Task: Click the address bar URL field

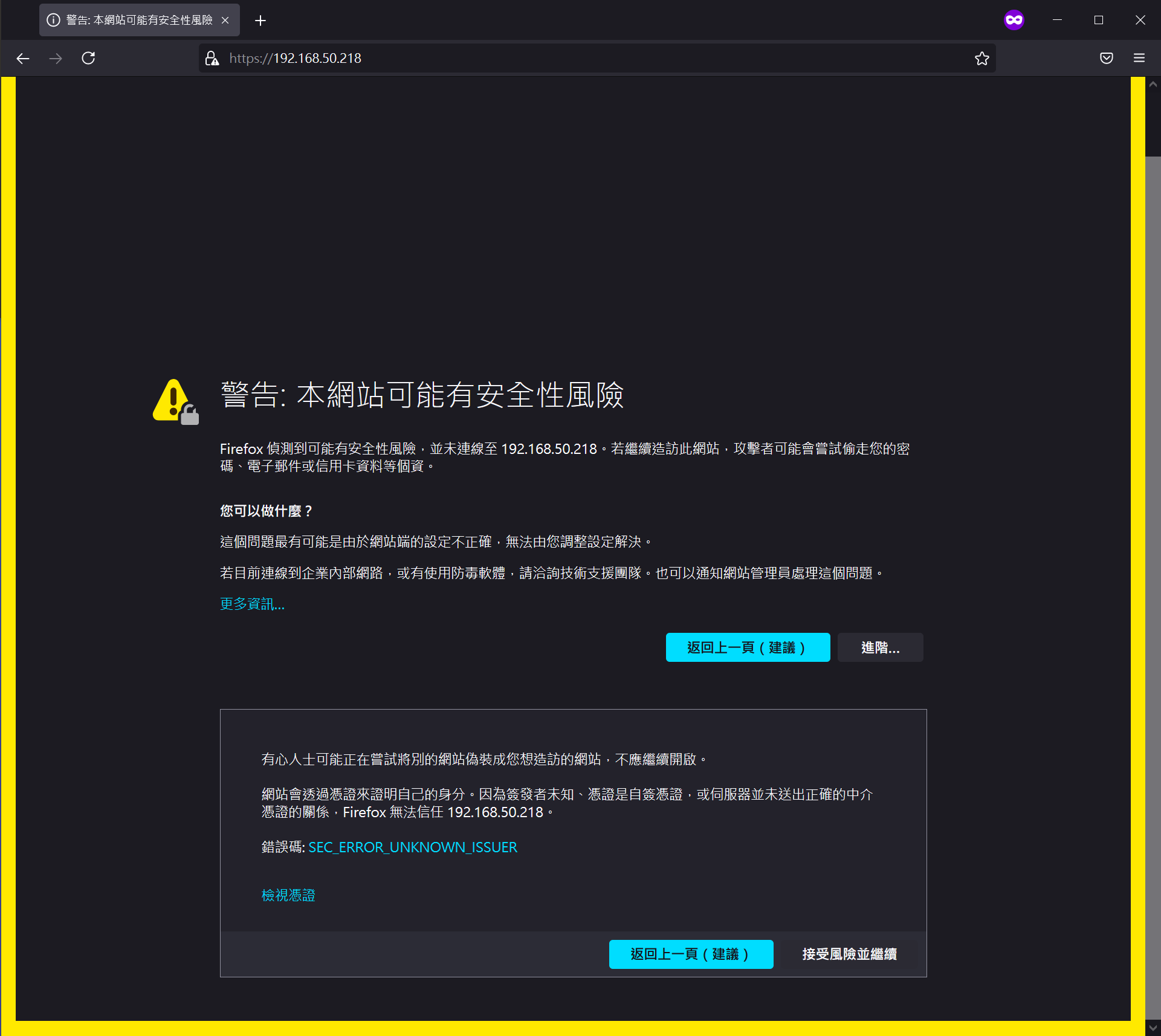Action: click(x=544, y=58)
